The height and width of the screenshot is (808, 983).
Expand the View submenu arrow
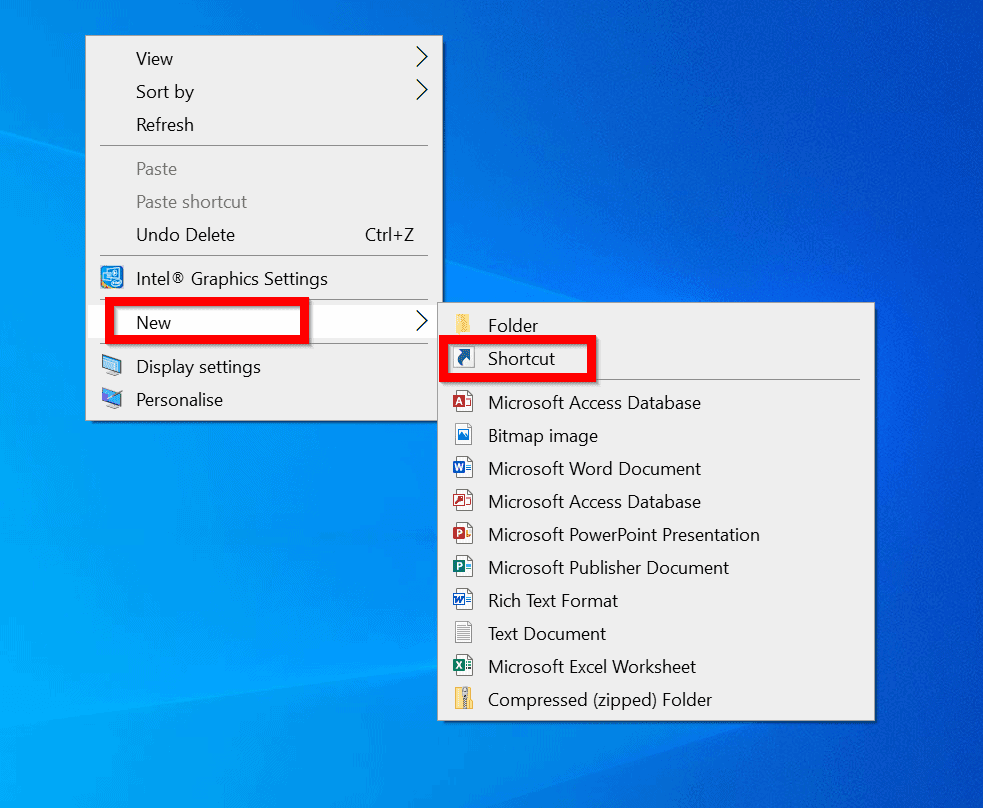click(422, 57)
